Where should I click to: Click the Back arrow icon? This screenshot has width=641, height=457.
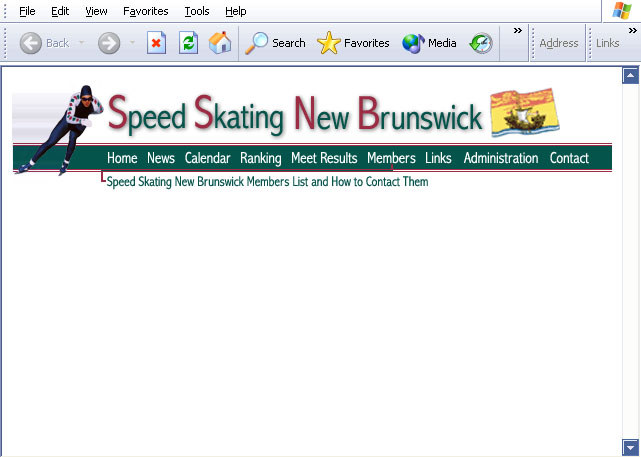pos(31,43)
